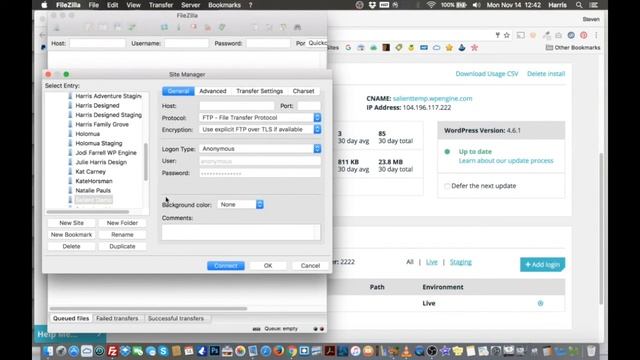Open the Chrome three-dot menu
This screenshot has height=360, width=640.
[596, 35]
